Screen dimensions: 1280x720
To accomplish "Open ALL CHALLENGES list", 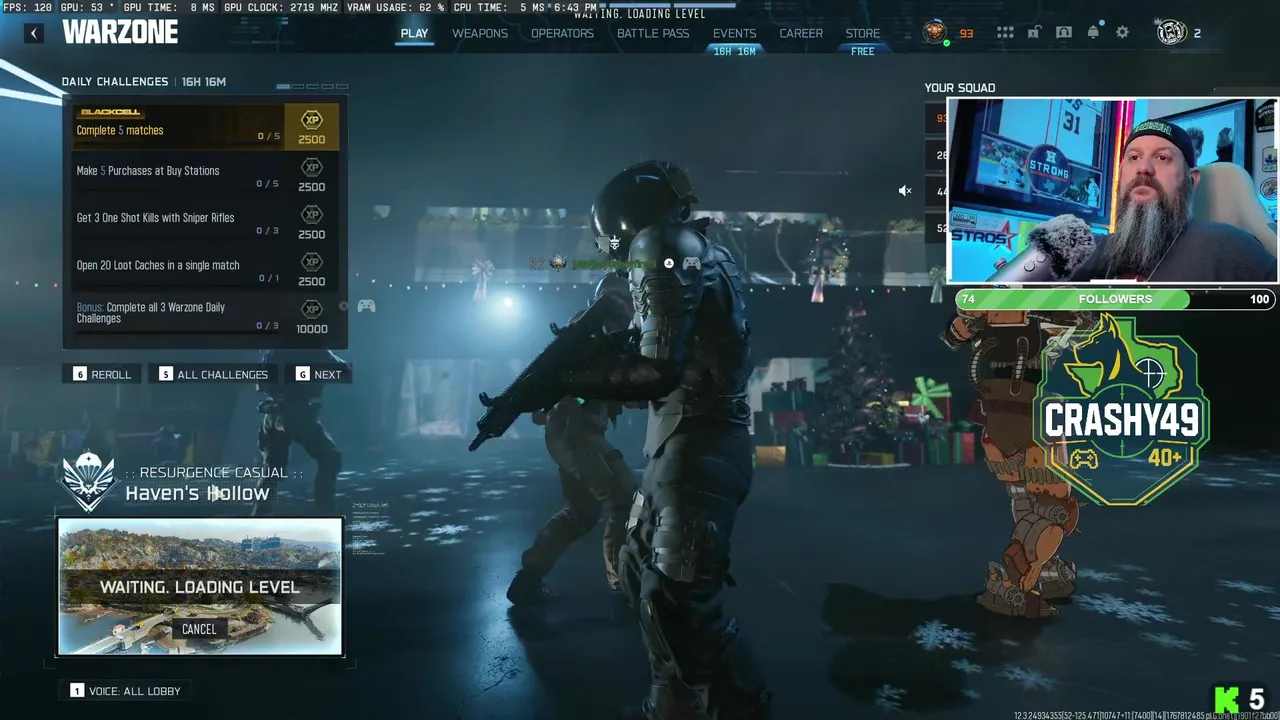I will click(x=213, y=374).
